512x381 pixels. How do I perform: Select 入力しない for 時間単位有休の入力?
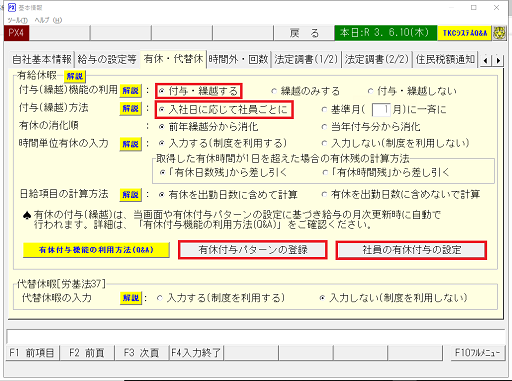click(396, 143)
